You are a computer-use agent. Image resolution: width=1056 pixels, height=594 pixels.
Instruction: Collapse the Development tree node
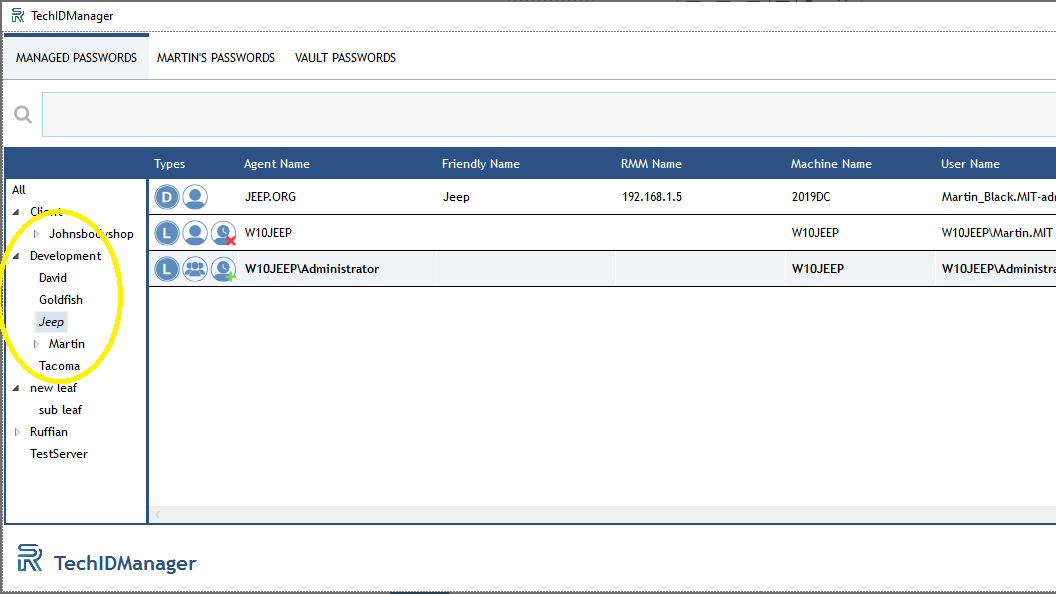pos(17,256)
